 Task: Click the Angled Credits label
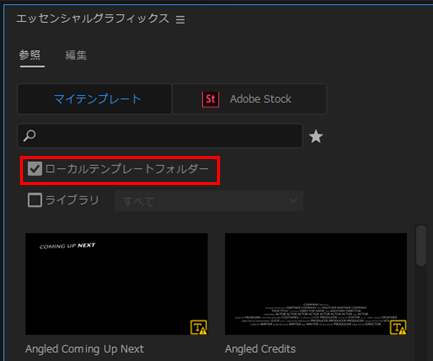pos(260,349)
